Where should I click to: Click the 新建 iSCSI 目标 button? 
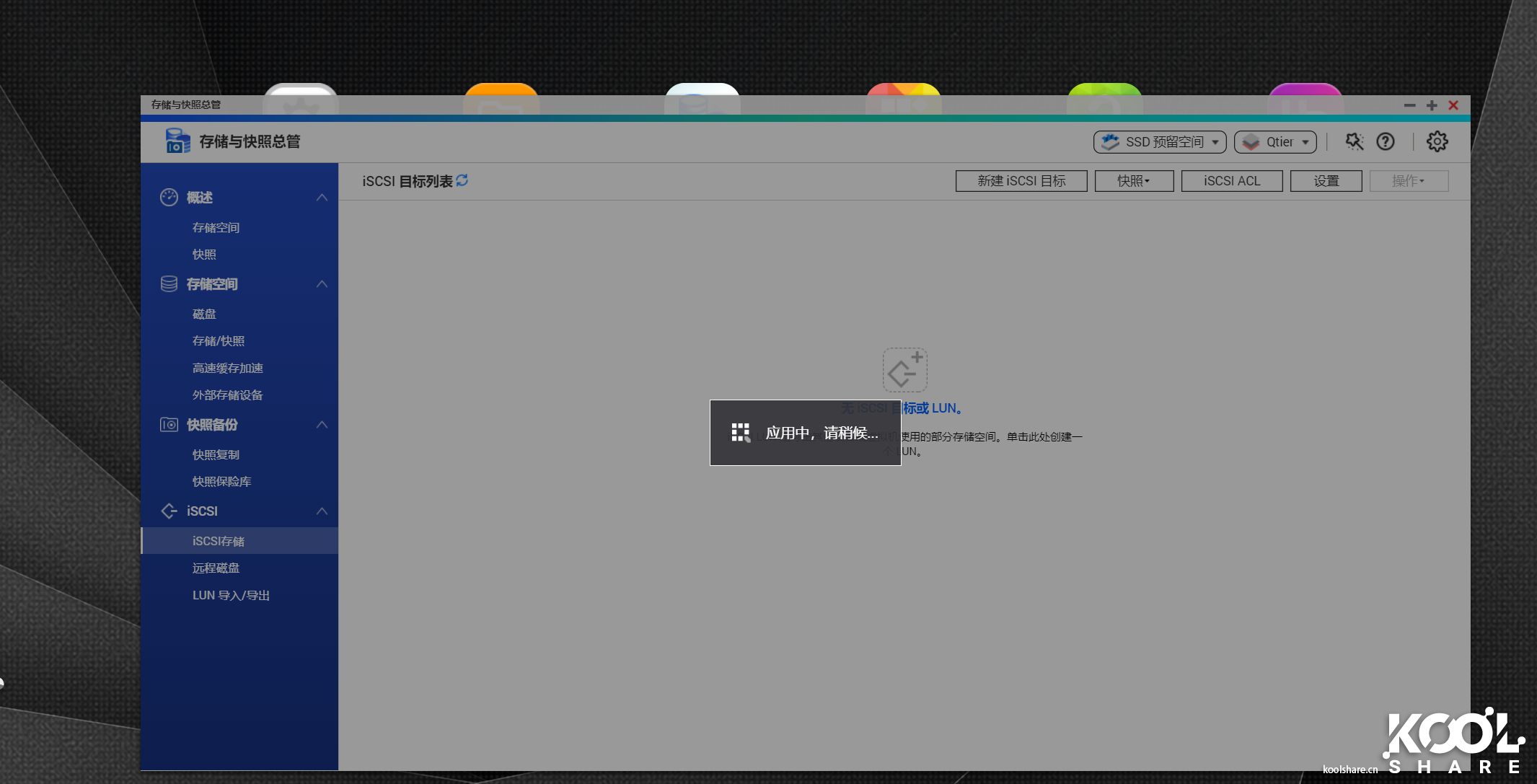click(1021, 181)
